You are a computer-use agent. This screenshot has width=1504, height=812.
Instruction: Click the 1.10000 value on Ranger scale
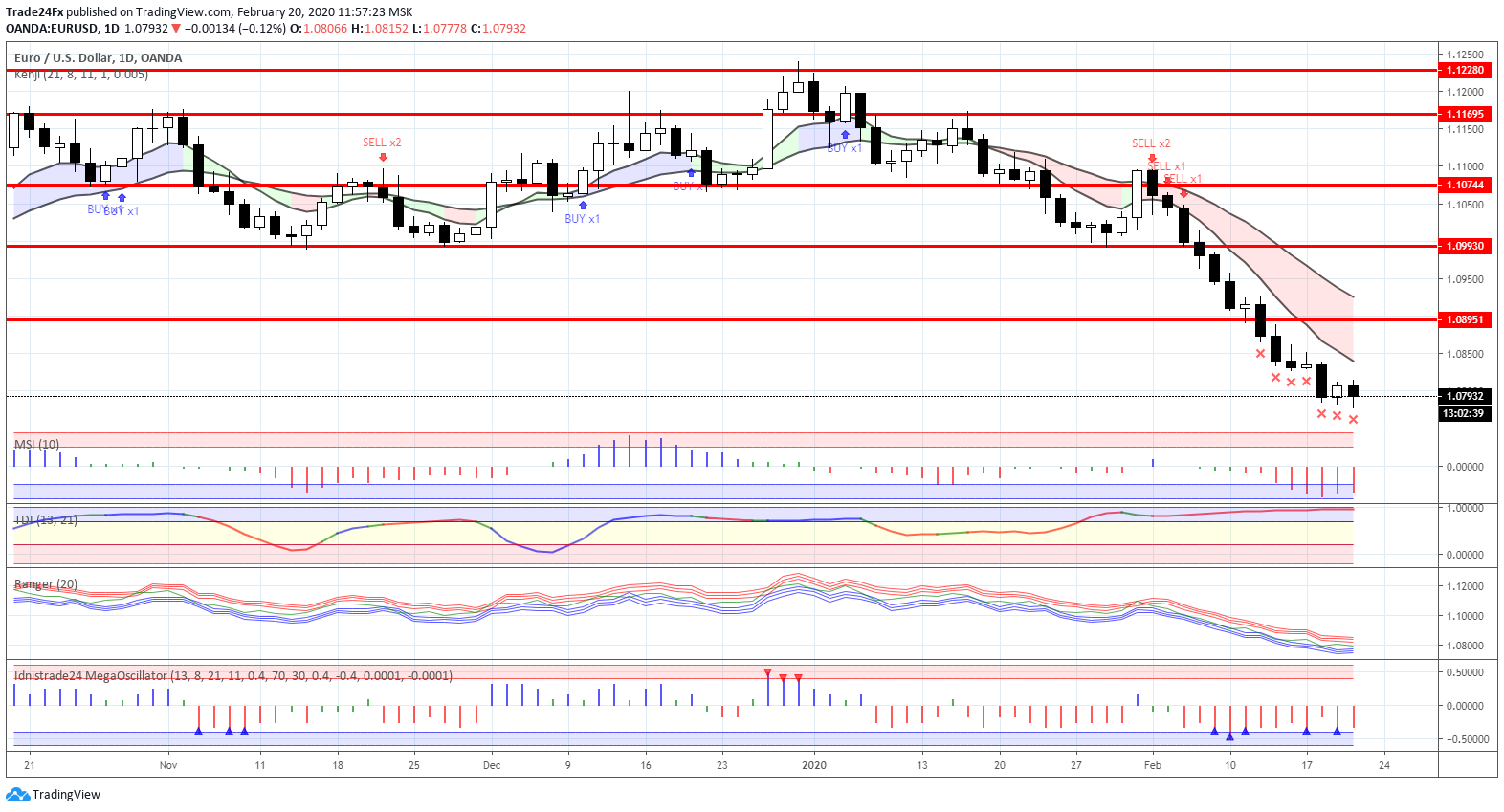(x=1466, y=616)
